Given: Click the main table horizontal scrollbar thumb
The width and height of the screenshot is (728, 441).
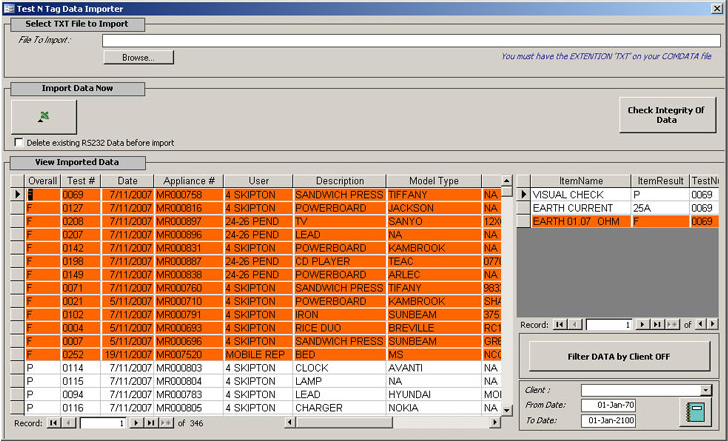Looking at the screenshot, I should tap(344, 422).
